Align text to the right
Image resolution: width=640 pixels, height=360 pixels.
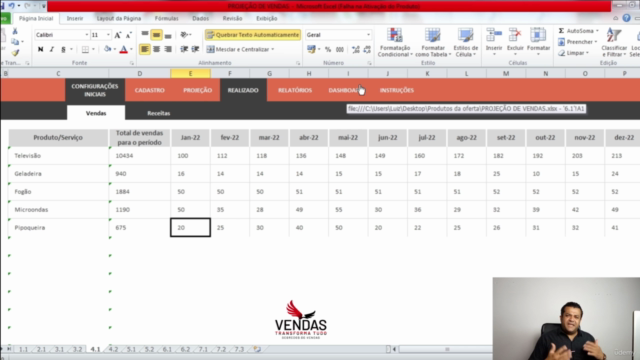click(x=168, y=49)
